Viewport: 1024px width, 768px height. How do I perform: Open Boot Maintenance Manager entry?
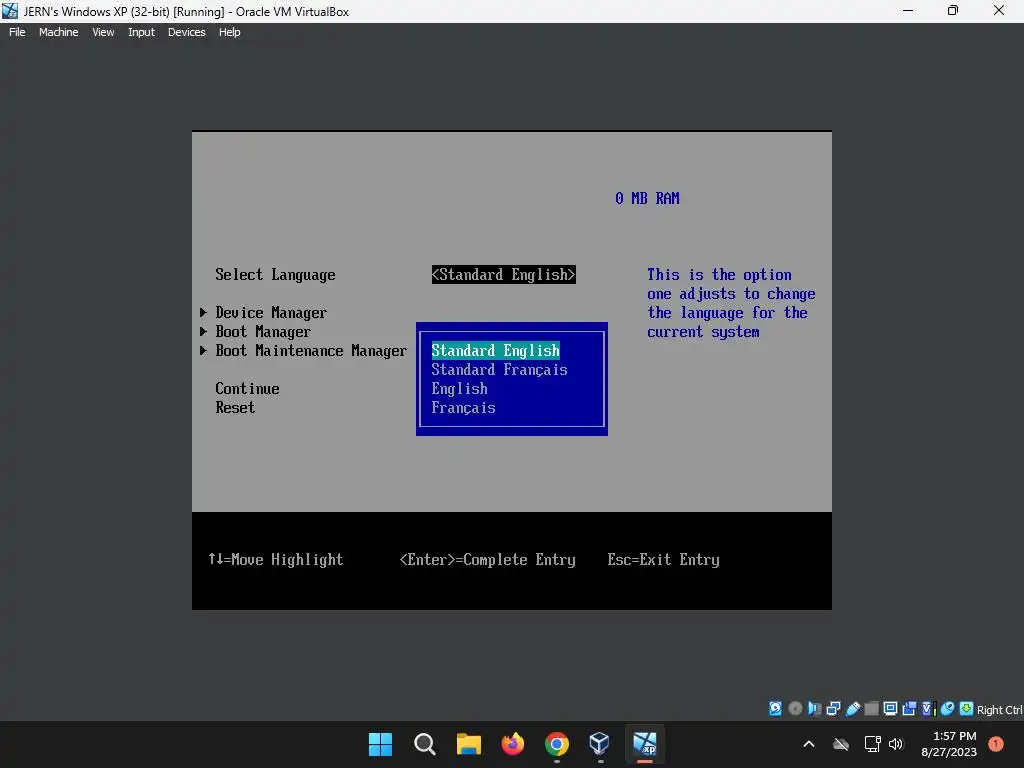311,351
